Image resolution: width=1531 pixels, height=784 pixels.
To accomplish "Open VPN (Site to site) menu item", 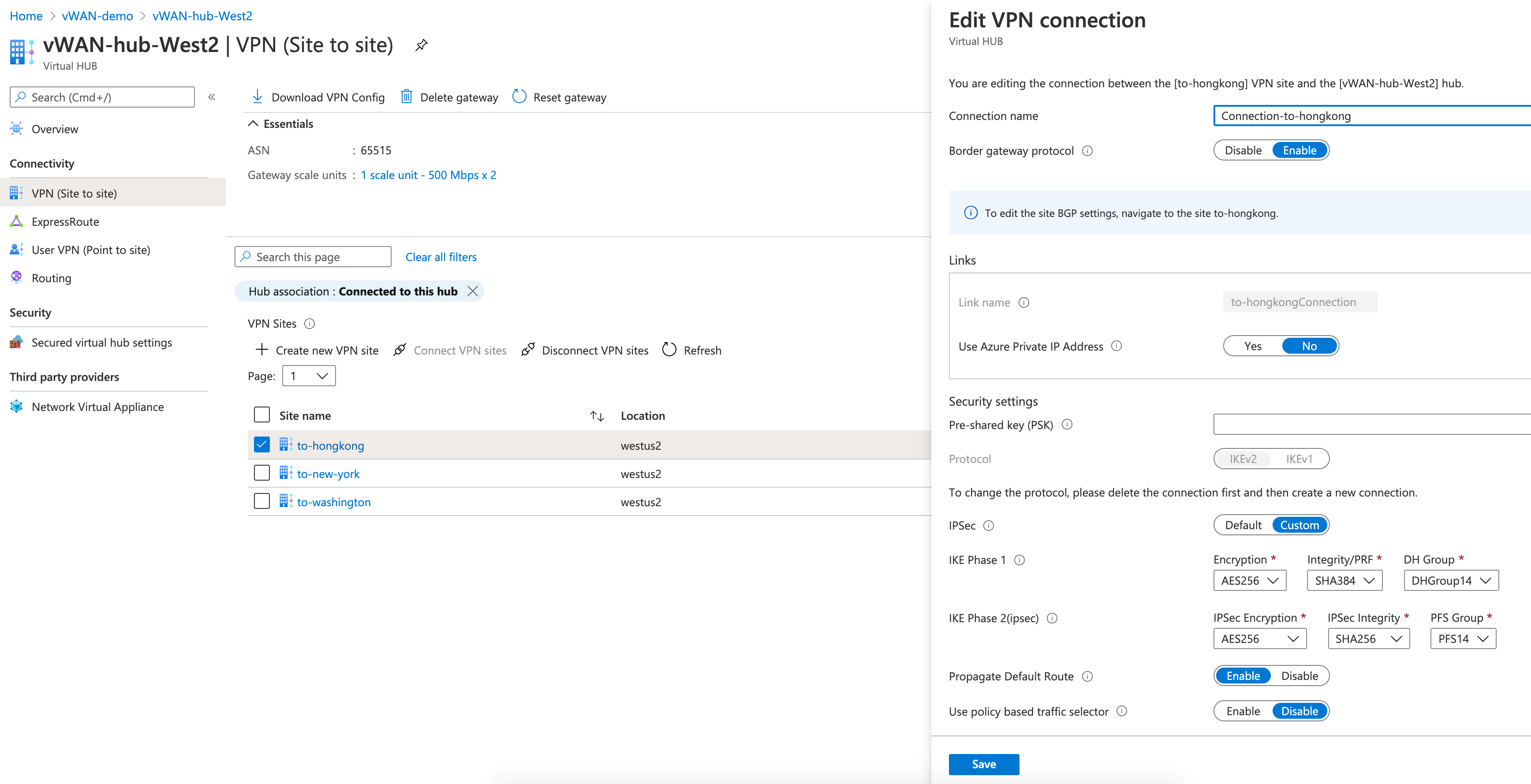I will (x=113, y=193).
